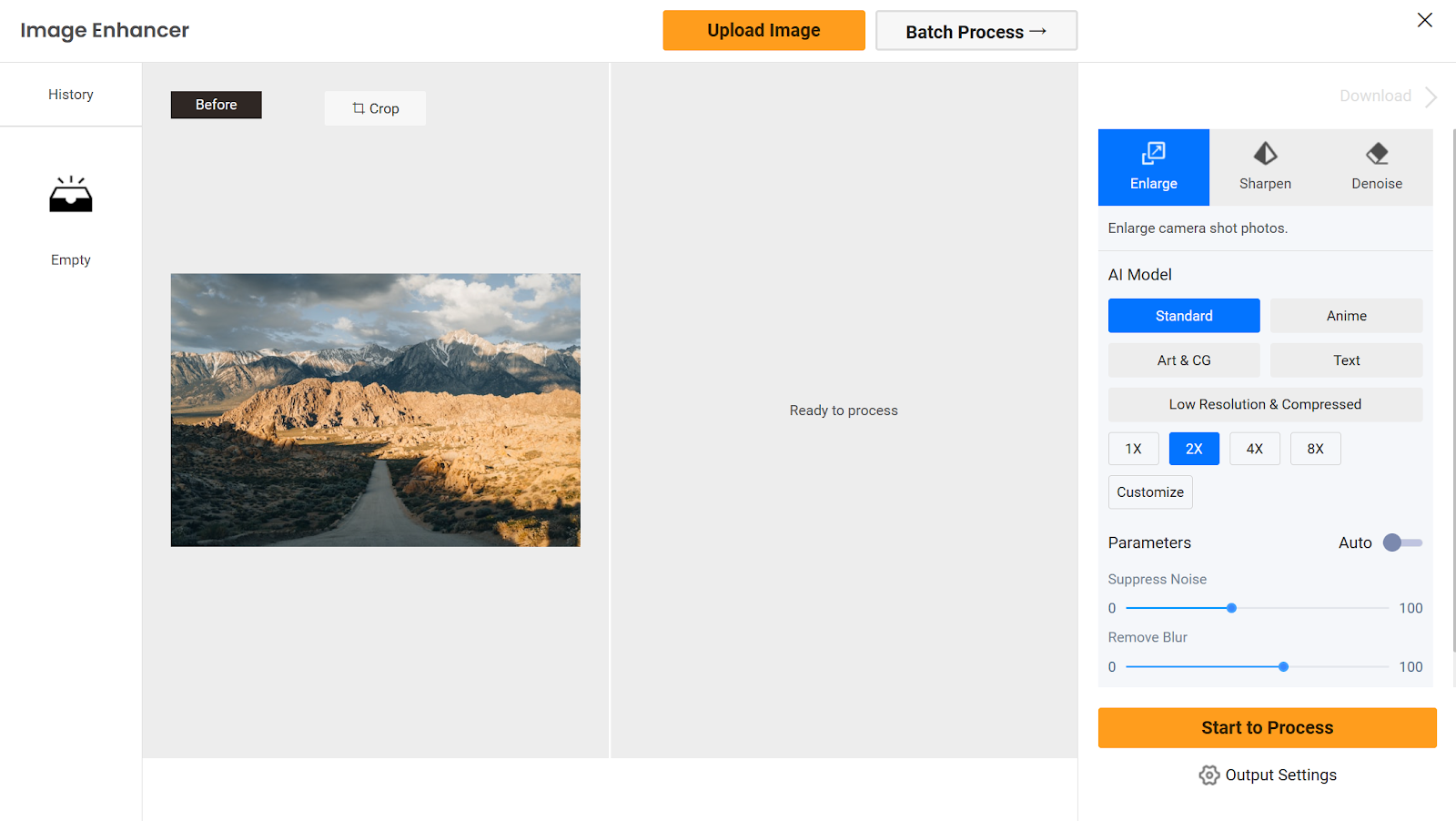Click the Sharpen tool icon
1456x821 pixels.
click(x=1265, y=153)
